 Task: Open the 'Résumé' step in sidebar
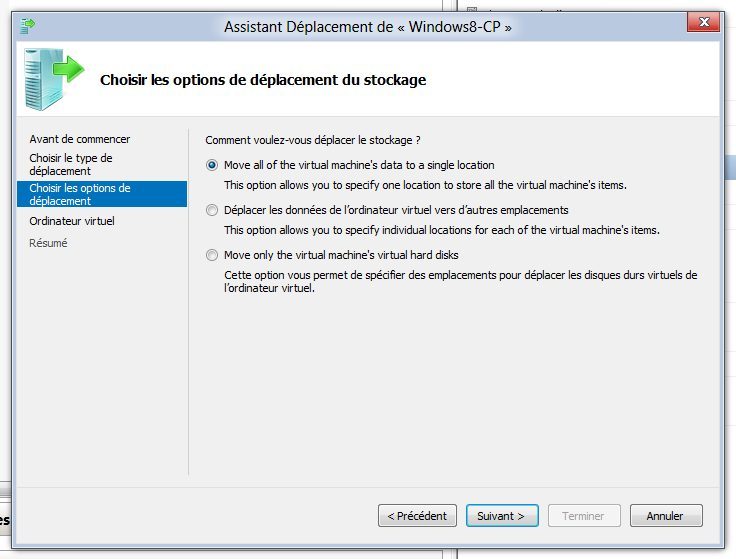tap(48, 243)
